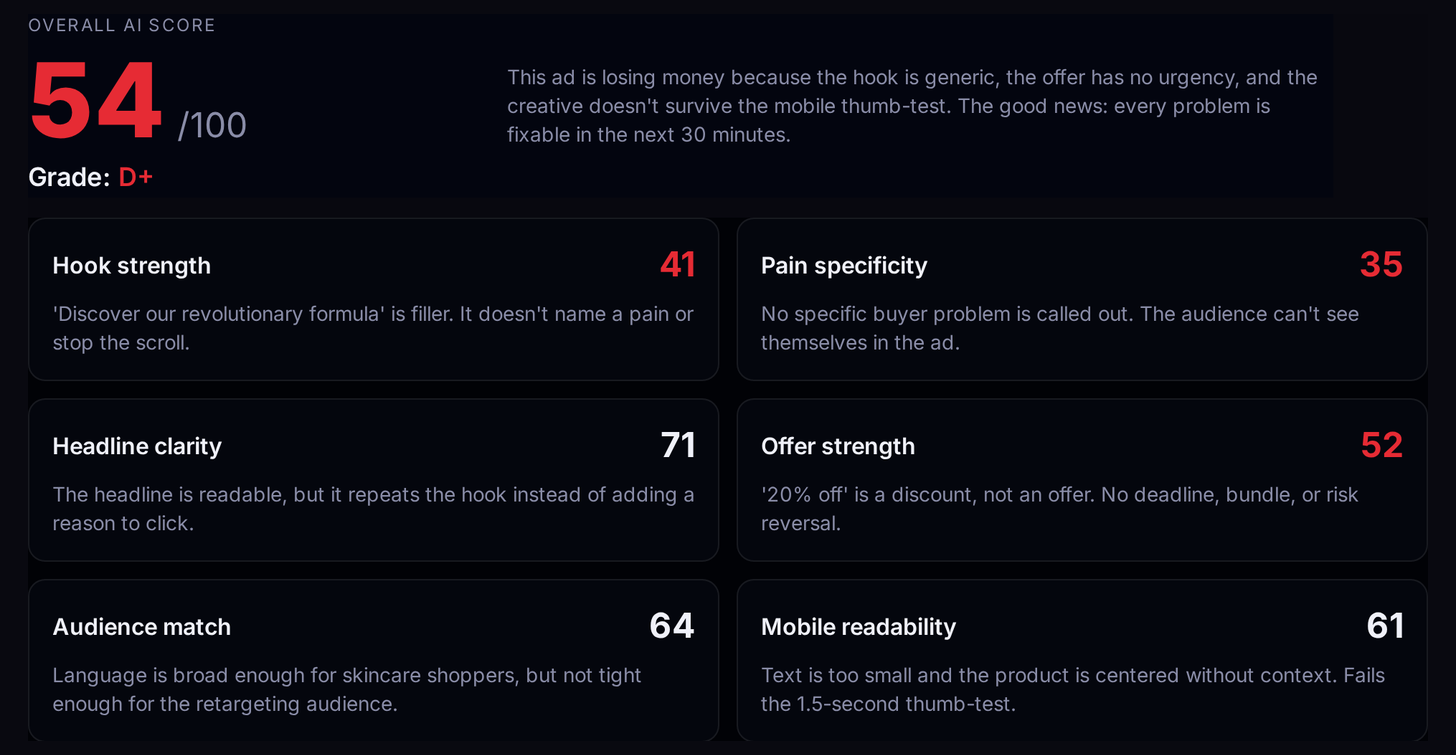The image size is (1456, 755).
Task: Click the '20% off' offer description text
Action: (1060, 509)
